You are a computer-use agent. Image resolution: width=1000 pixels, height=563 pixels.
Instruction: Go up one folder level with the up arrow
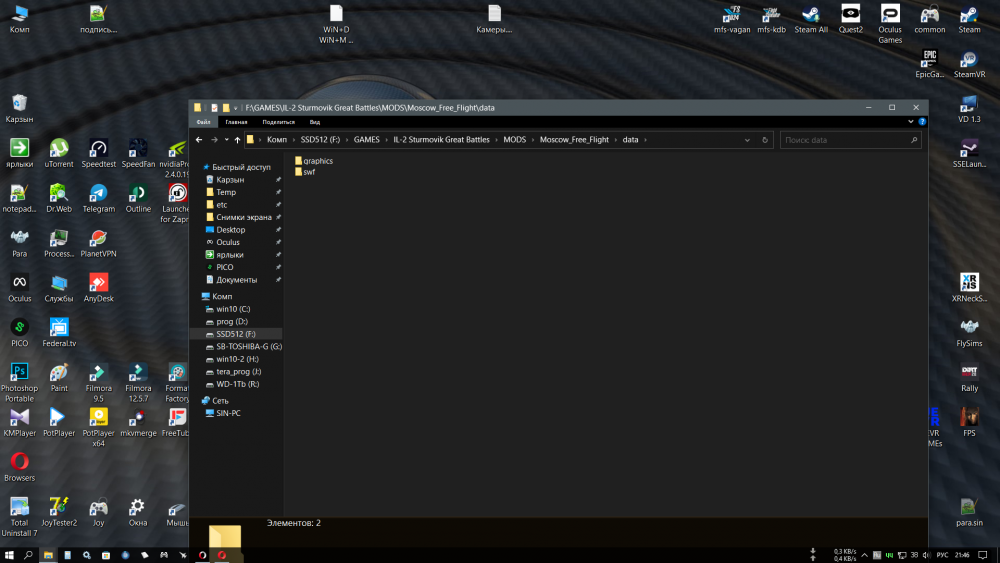point(237,140)
